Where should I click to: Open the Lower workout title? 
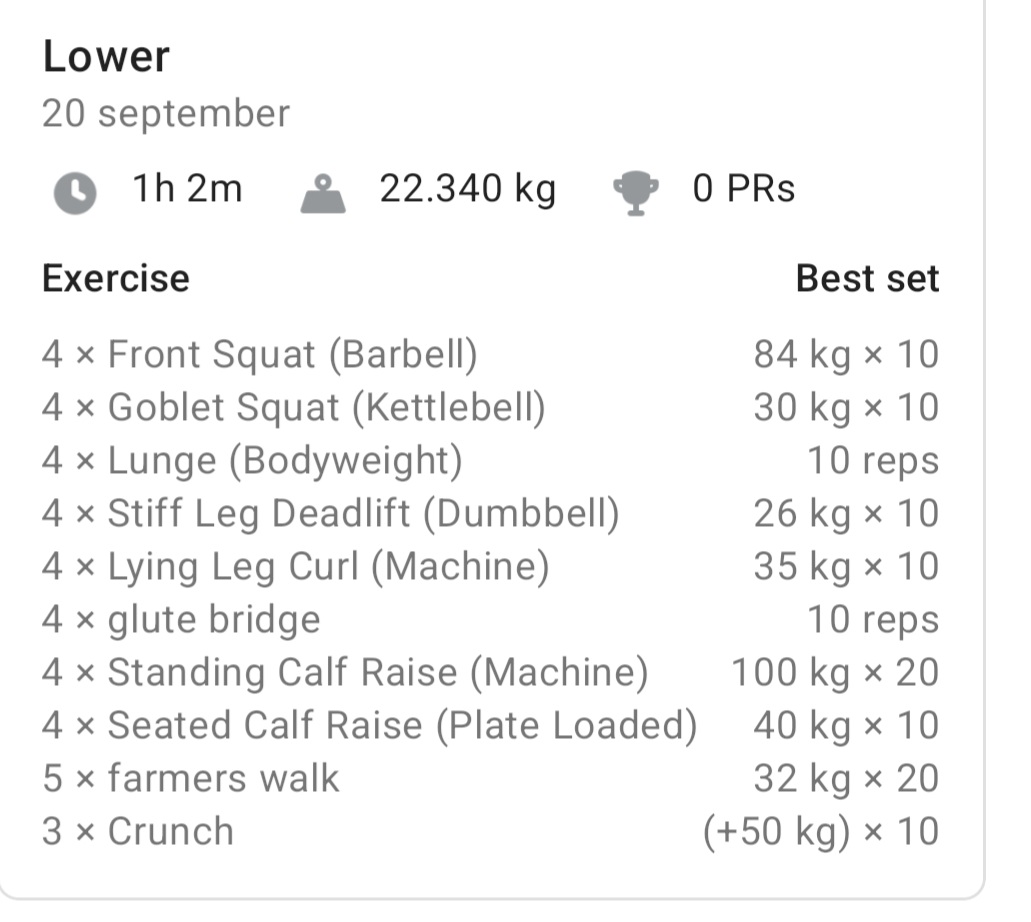click(x=106, y=57)
